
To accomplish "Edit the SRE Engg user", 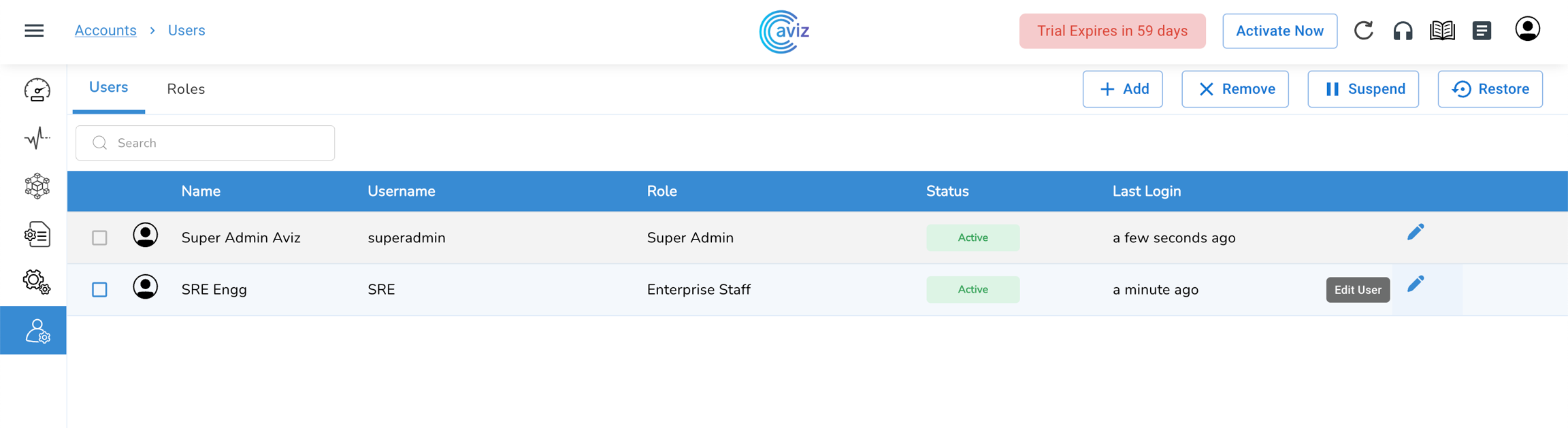I will tap(1416, 284).
